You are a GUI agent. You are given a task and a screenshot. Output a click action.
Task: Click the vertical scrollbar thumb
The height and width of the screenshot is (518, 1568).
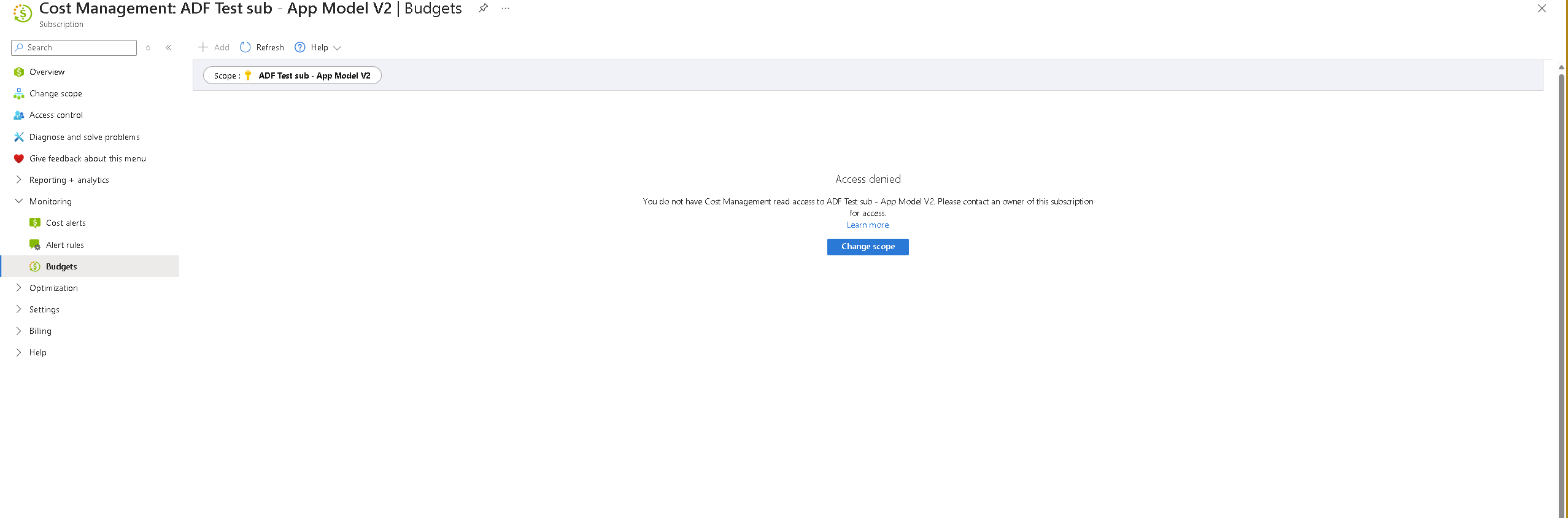[1562, 295]
